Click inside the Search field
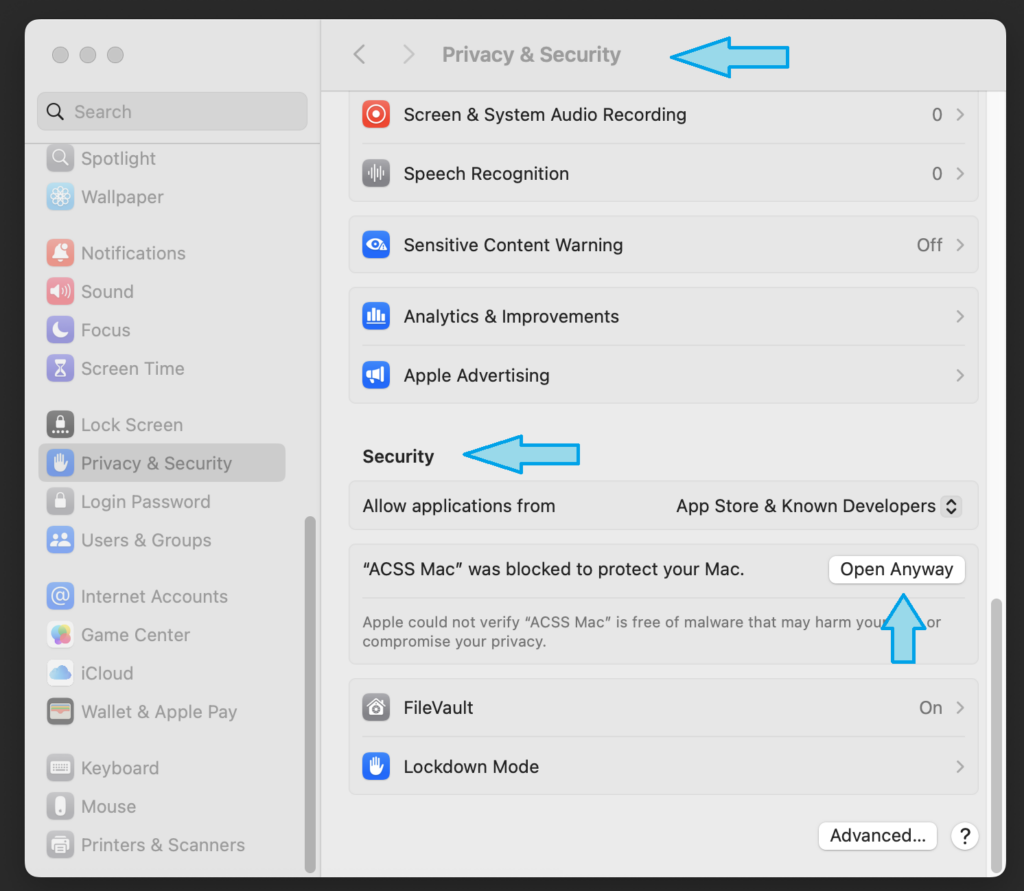The width and height of the screenshot is (1024, 891). point(172,112)
